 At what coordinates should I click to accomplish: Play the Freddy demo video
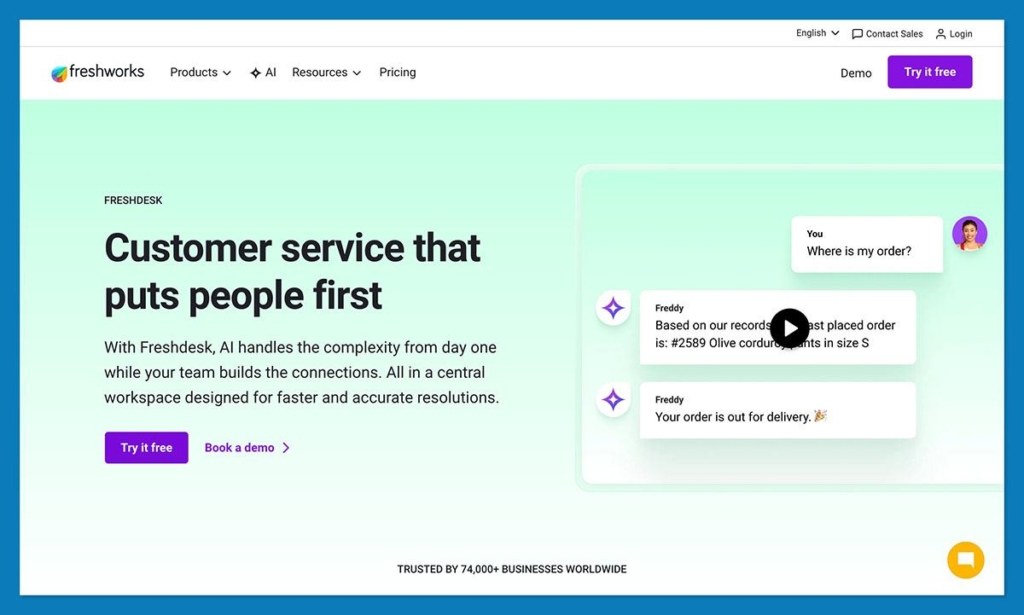tap(789, 328)
